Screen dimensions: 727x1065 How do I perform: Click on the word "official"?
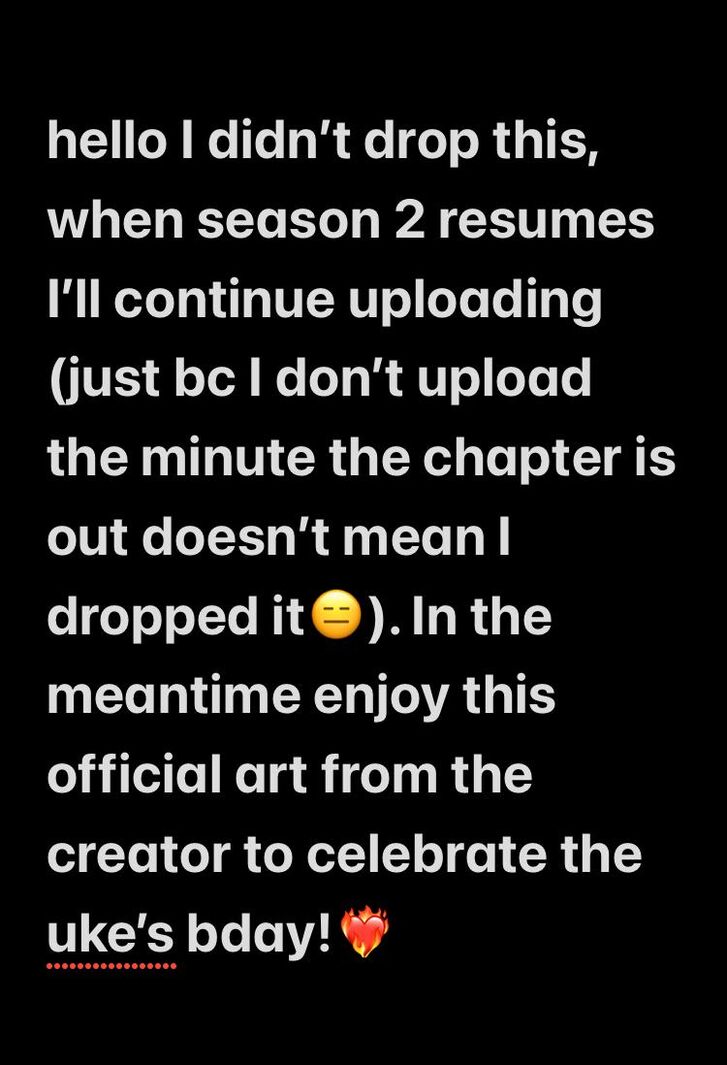135,773
